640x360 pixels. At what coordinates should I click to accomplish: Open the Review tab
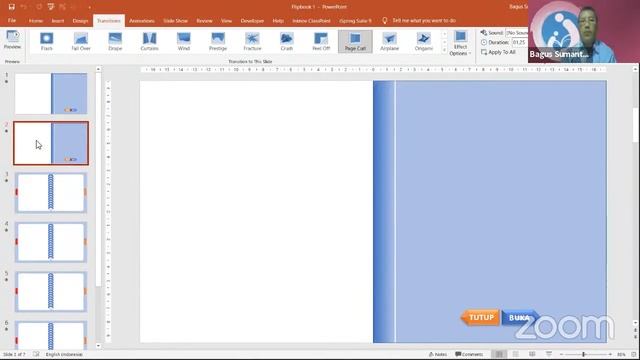tap(204, 21)
